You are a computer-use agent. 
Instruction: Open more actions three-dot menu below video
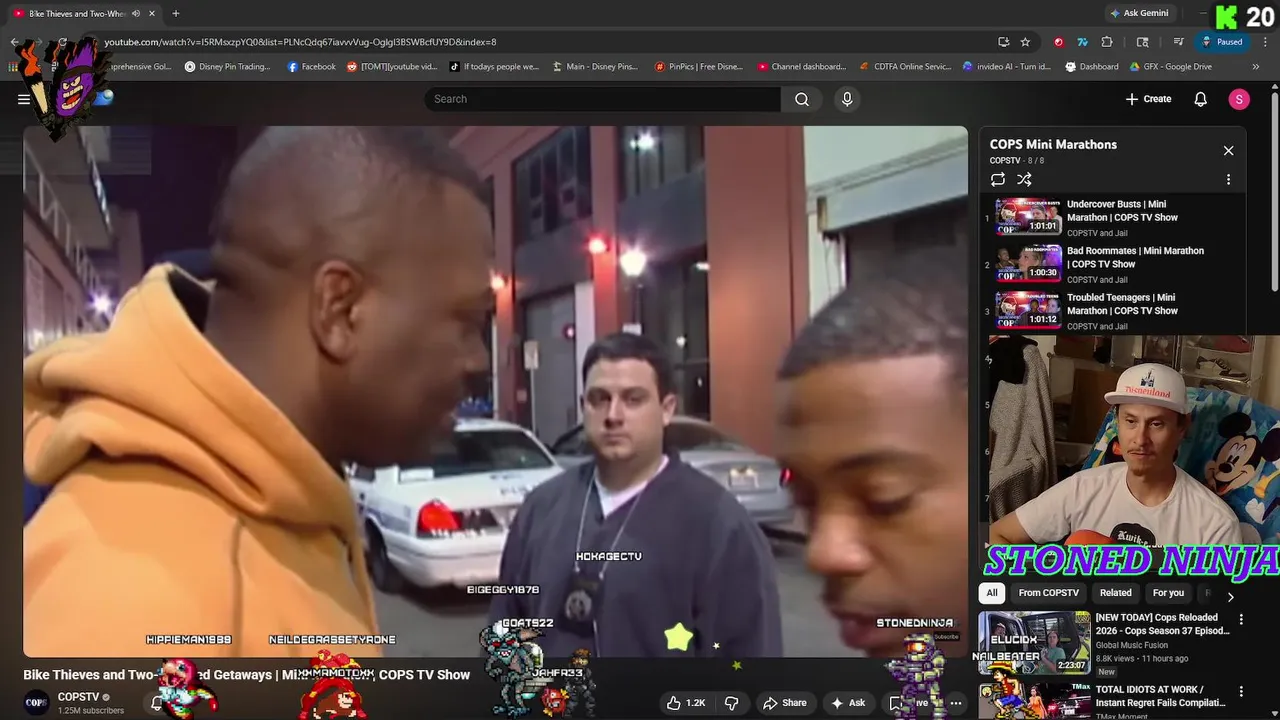click(955, 703)
